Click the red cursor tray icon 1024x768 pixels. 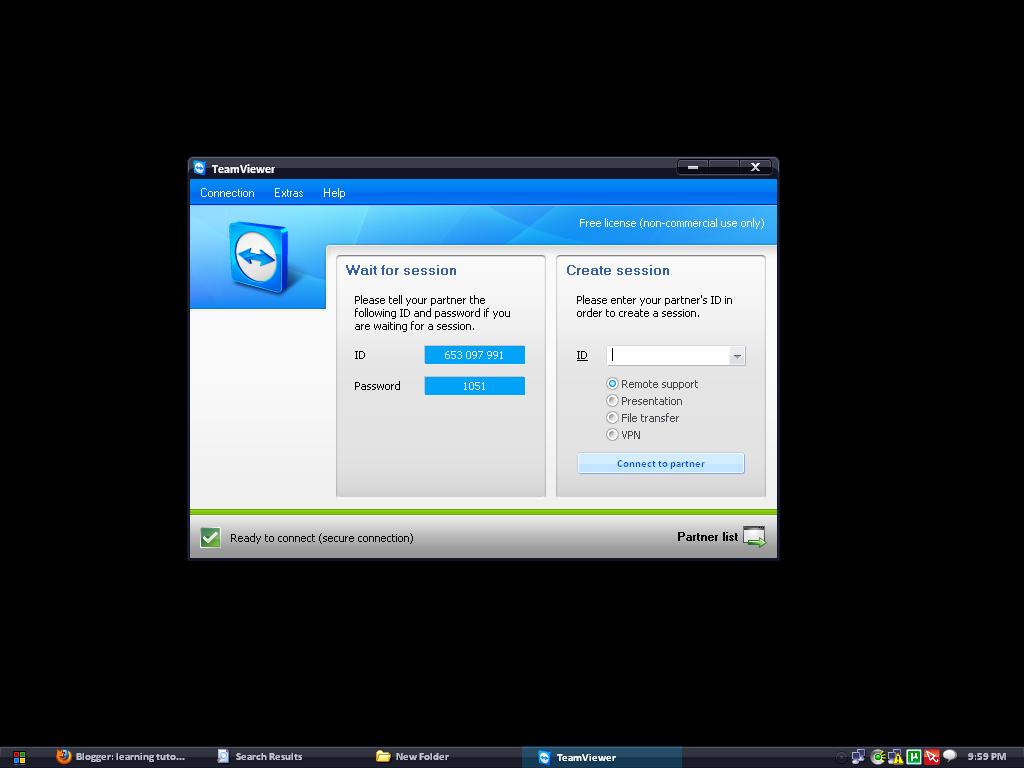[932, 758]
